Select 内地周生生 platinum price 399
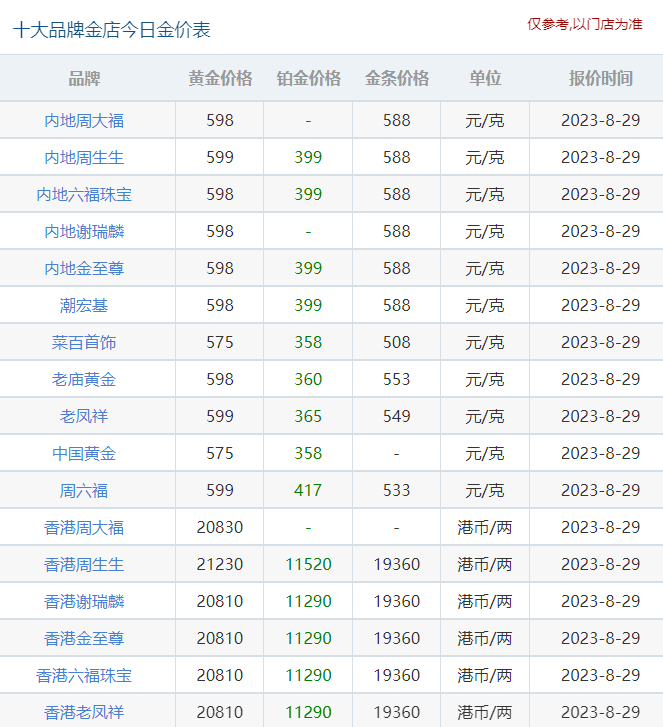The width and height of the screenshot is (663, 727). coord(308,157)
